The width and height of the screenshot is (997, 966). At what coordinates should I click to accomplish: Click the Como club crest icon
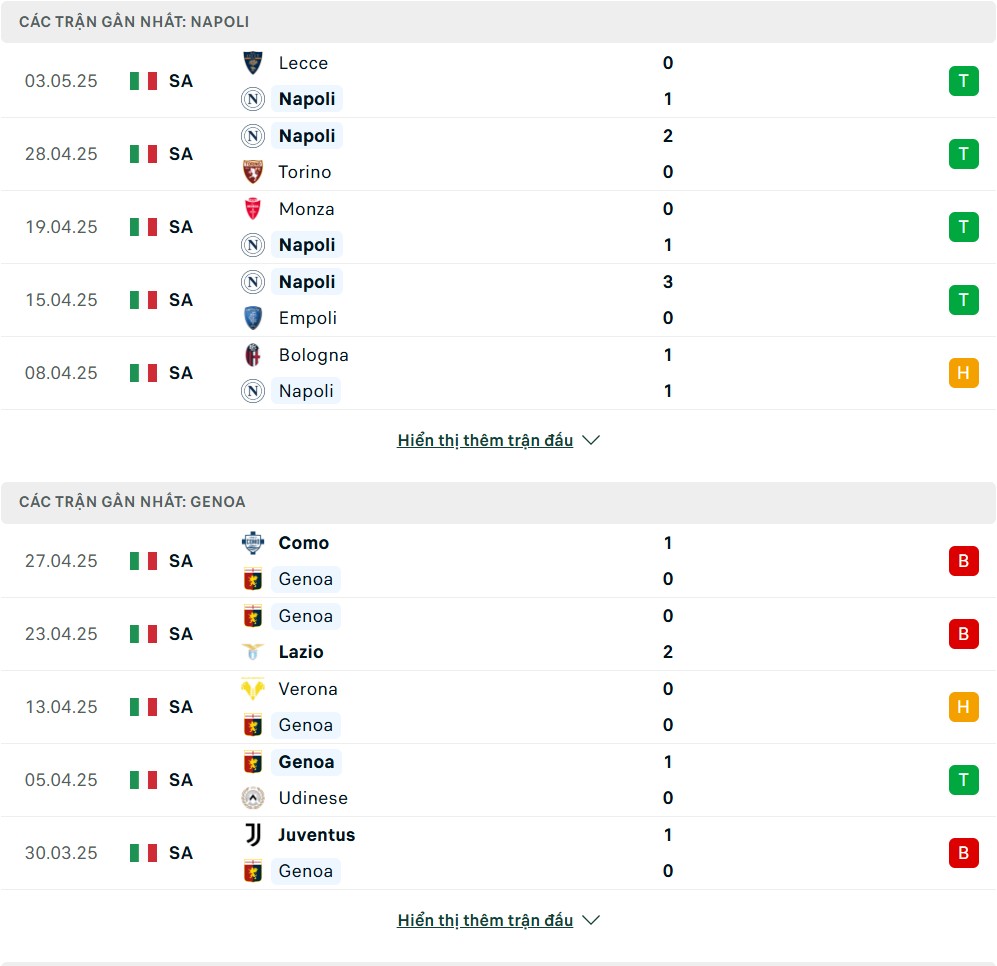pyautogui.click(x=253, y=542)
